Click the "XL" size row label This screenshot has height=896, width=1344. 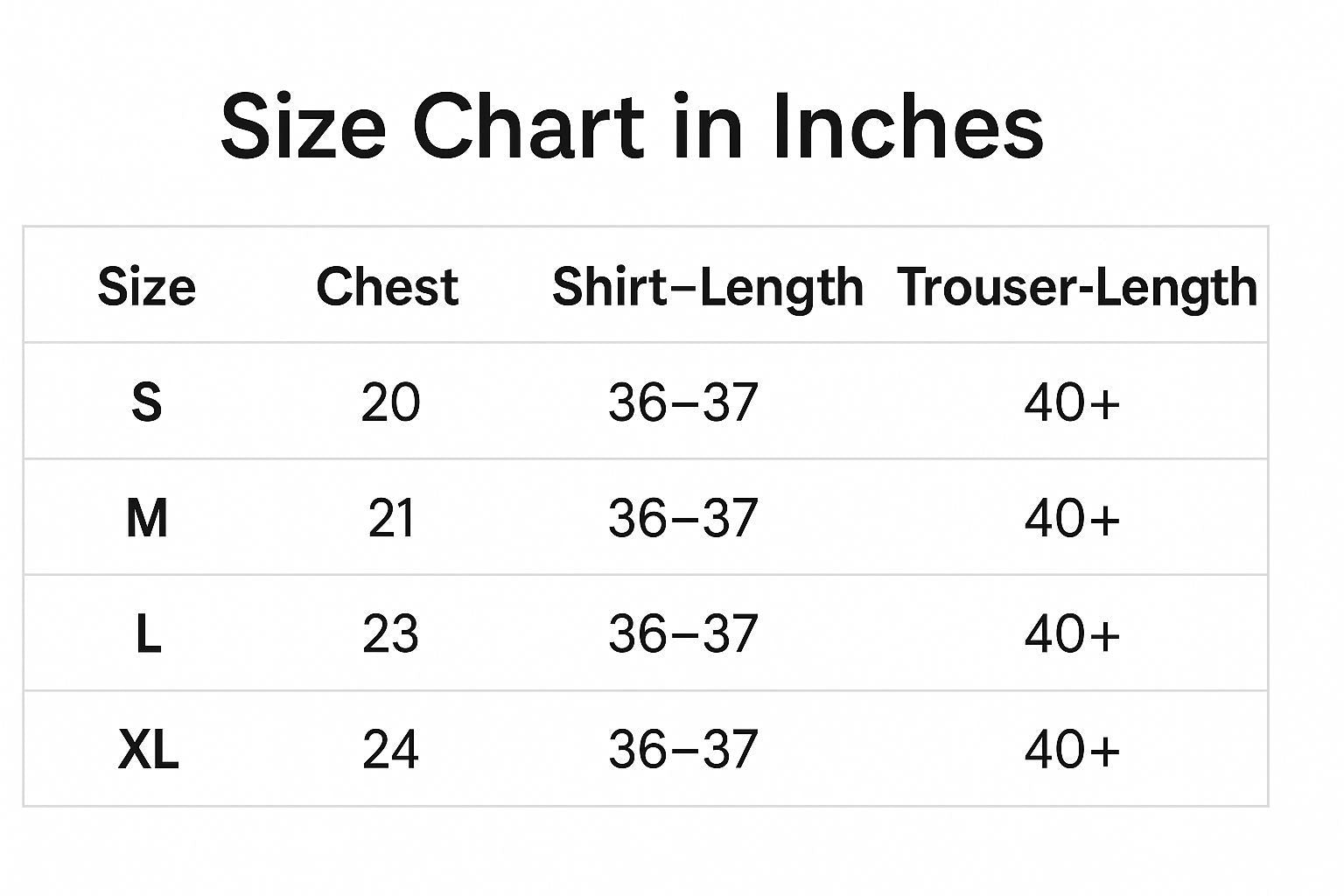[x=148, y=750]
